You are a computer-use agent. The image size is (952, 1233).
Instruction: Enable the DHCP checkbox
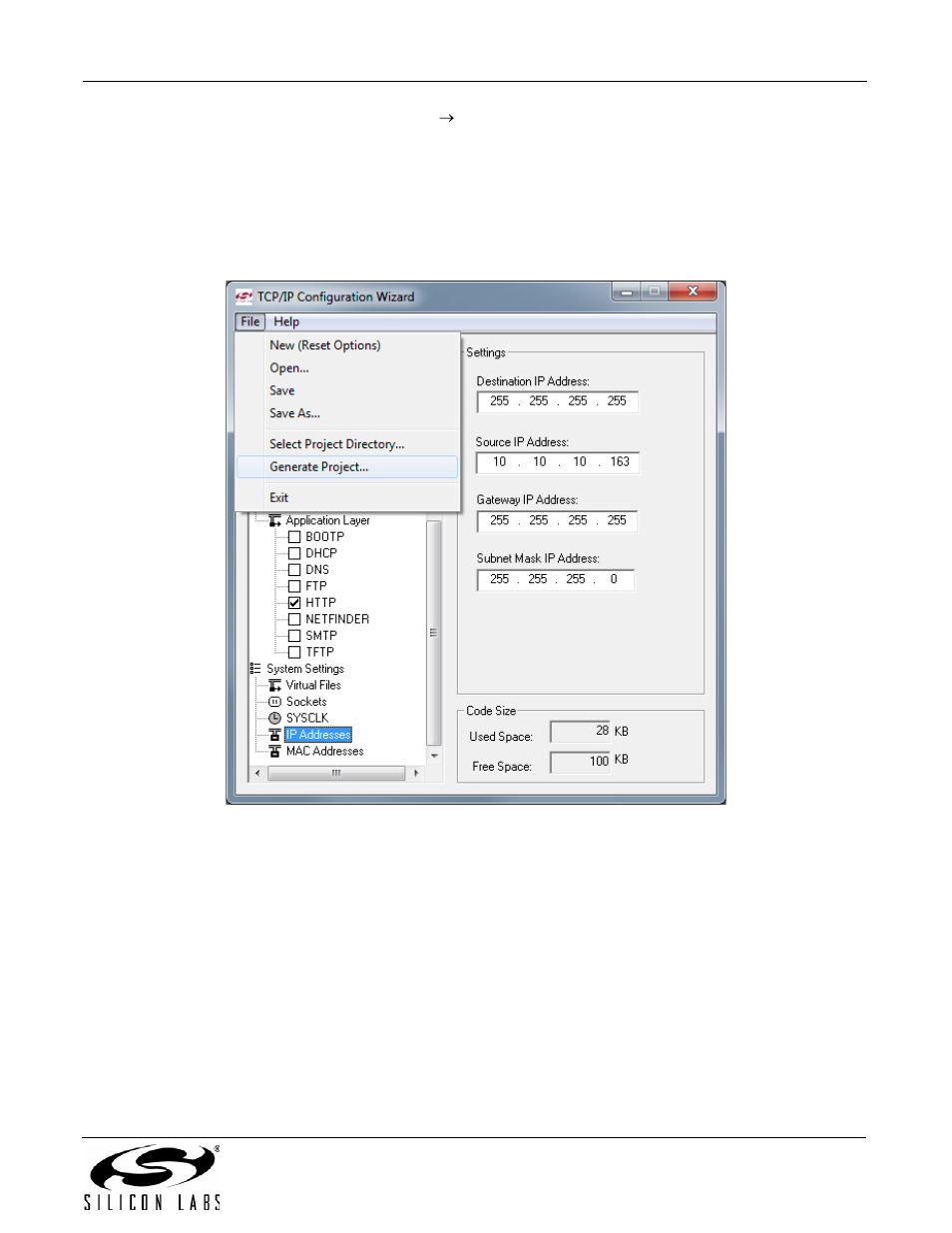click(294, 553)
